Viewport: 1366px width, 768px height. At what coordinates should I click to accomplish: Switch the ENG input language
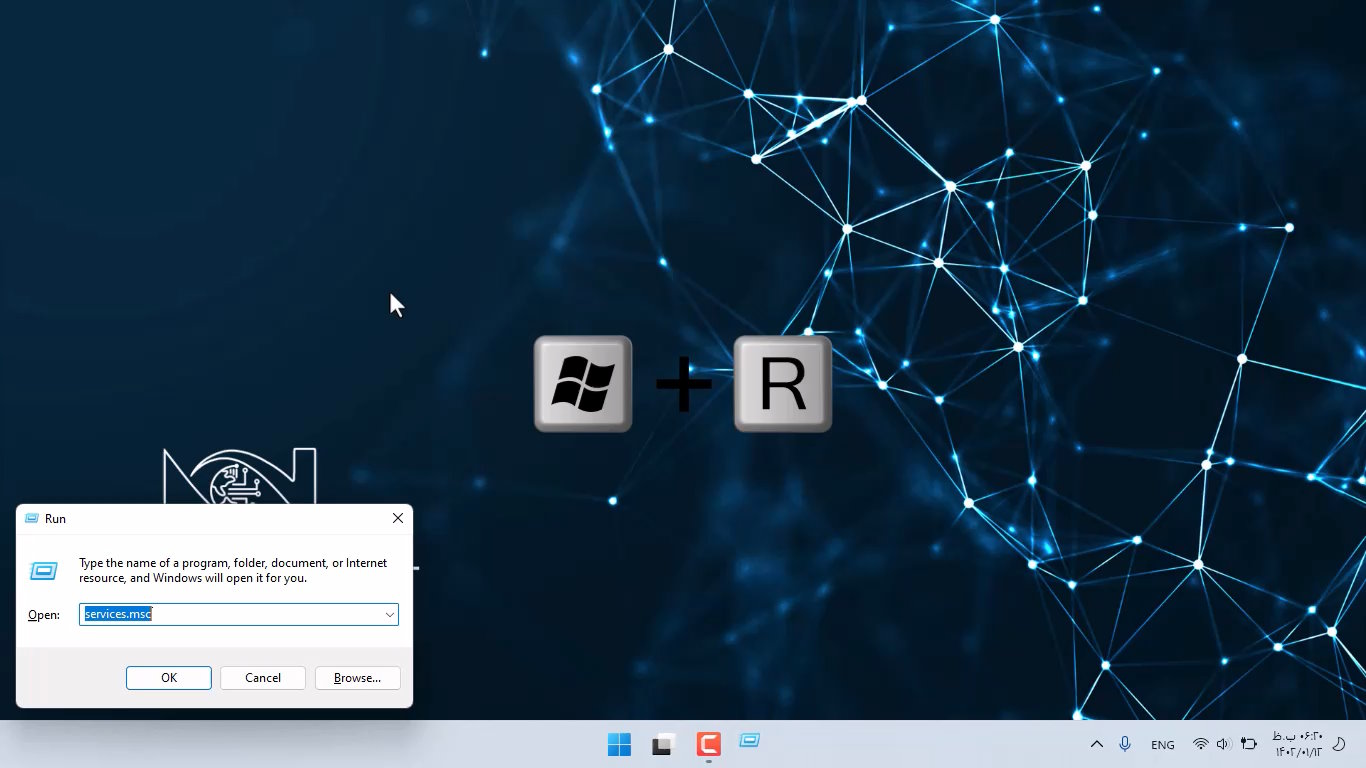1163,745
